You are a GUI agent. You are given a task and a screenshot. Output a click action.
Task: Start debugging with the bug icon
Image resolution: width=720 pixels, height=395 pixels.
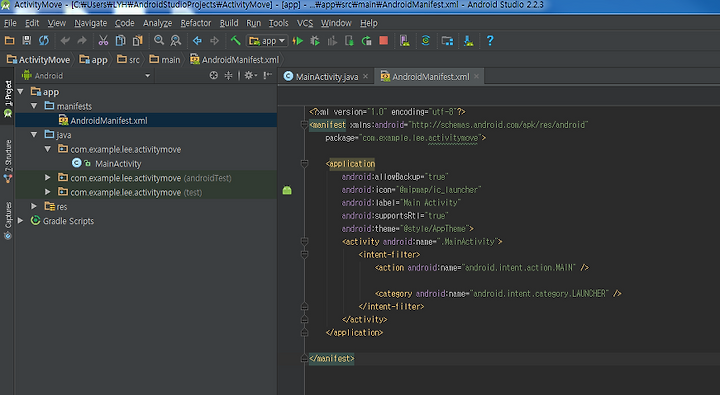[315, 41]
